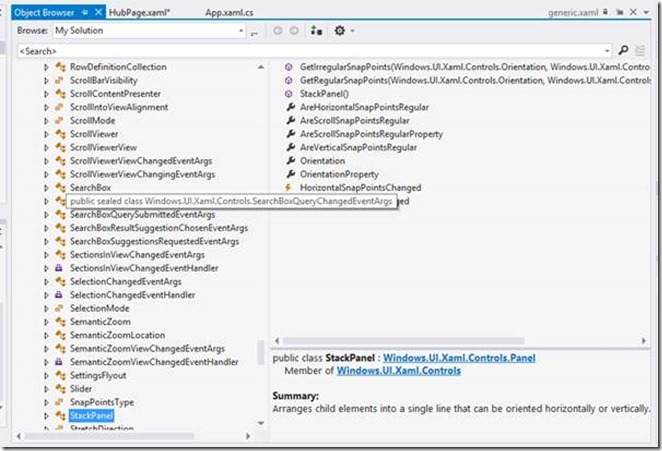Expand the SelectionMode tree node
662x451 pixels.
click(x=46, y=308)
